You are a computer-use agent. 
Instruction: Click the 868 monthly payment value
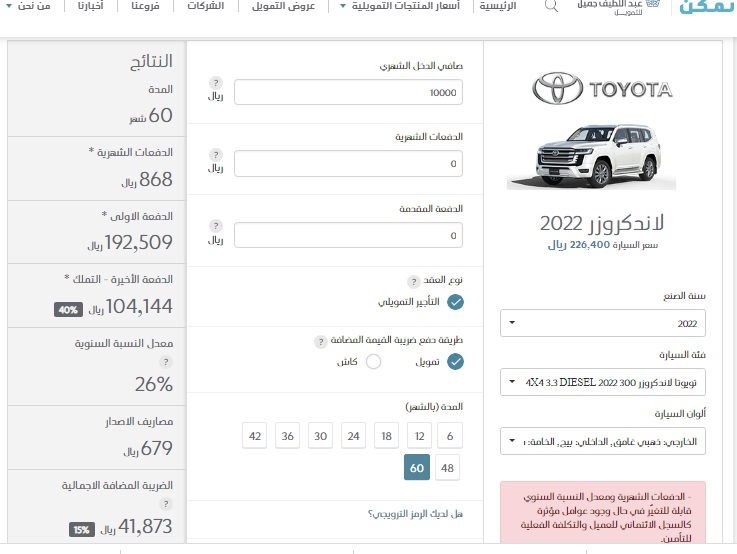[x=156, y=179]
